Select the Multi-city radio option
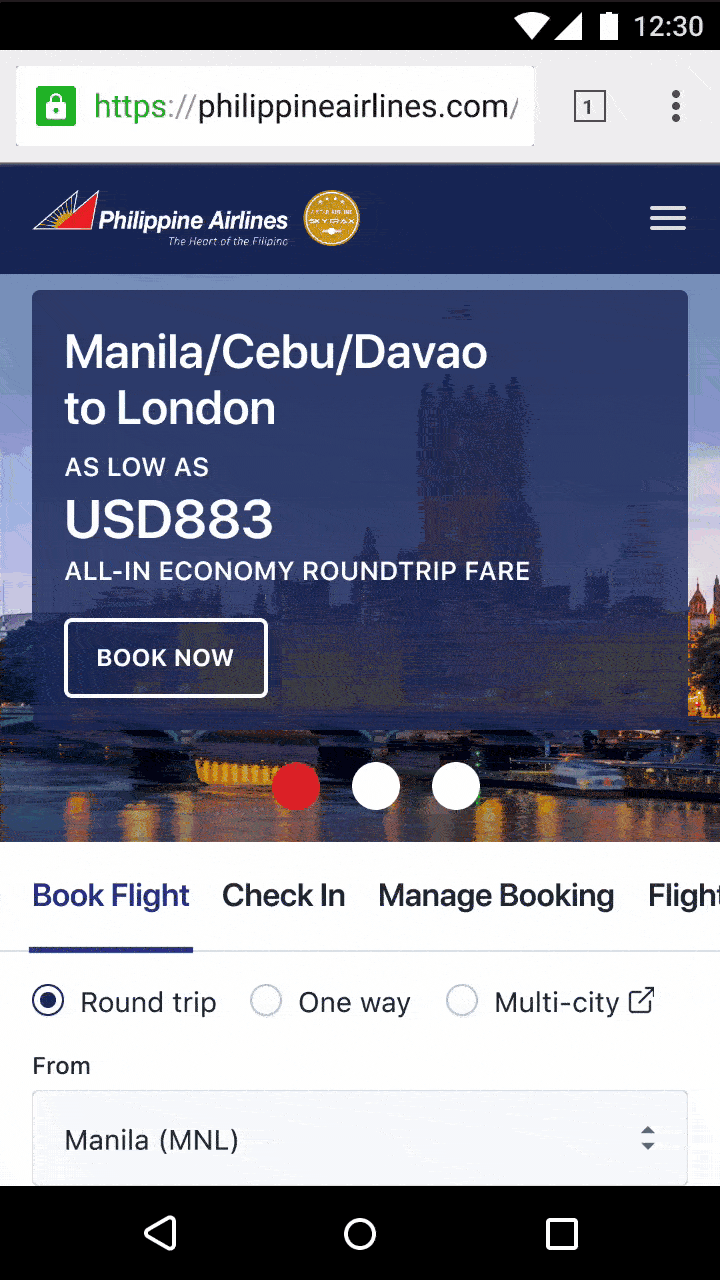 coord(462,1001)
